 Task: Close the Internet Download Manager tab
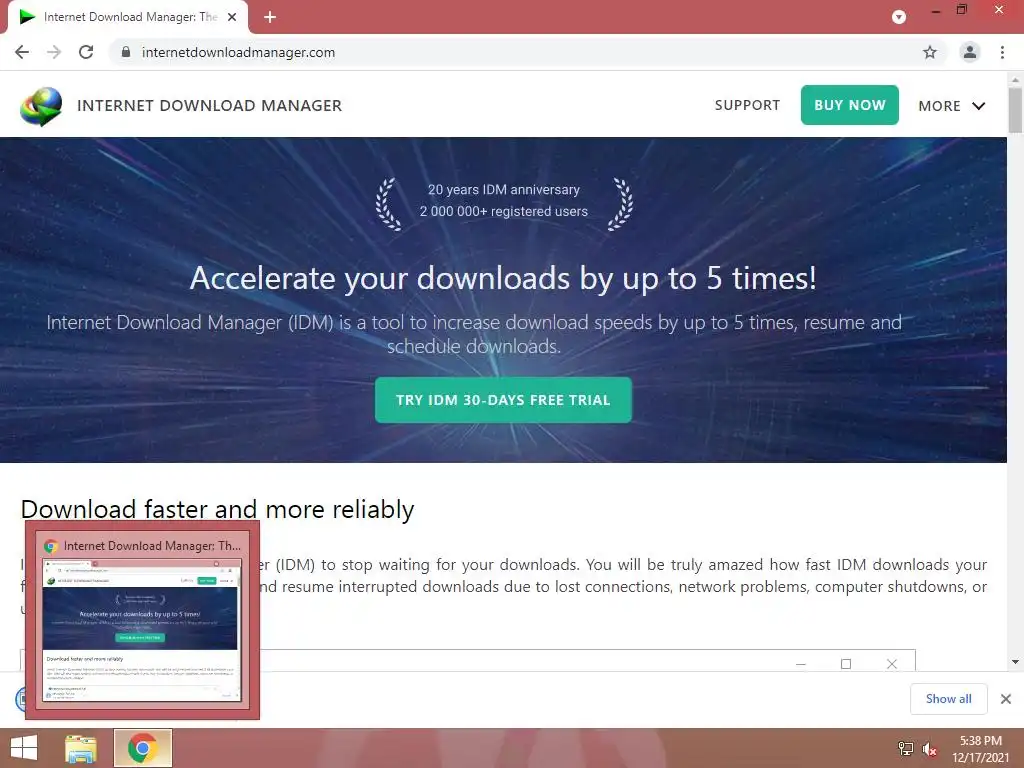[x=232, y=17]
